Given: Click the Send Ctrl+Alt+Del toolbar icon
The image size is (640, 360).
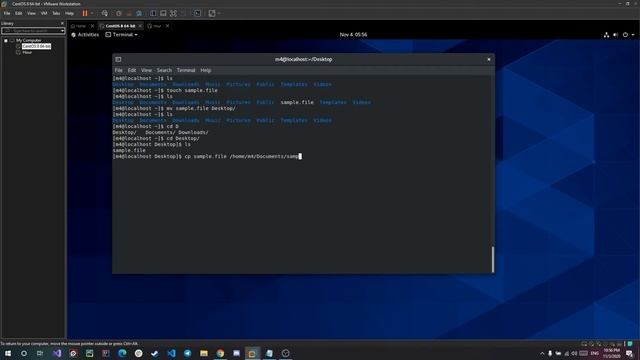Looking at the screenshot, I should (105, 13).
